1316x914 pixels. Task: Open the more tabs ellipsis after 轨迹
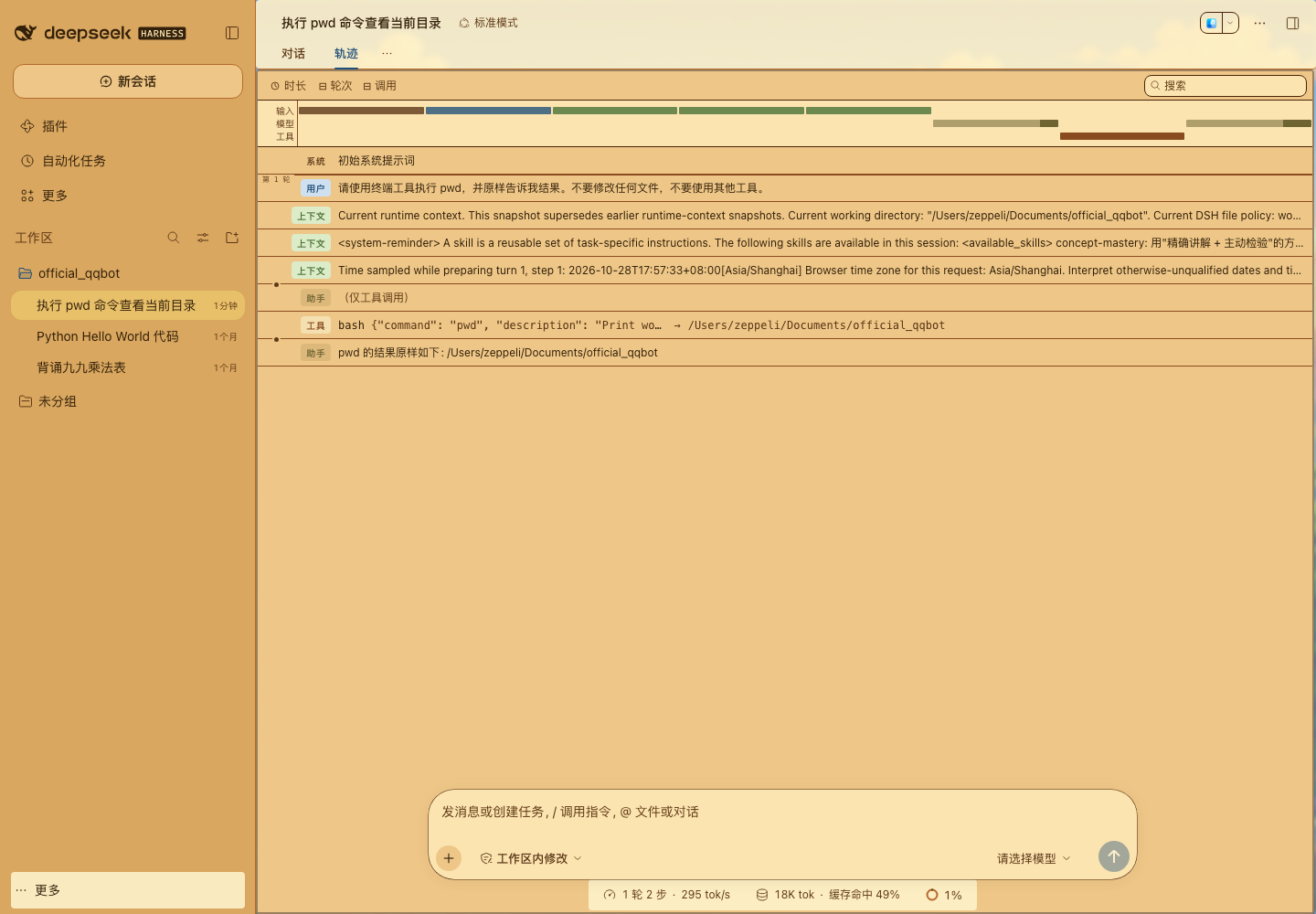[387, 54]
